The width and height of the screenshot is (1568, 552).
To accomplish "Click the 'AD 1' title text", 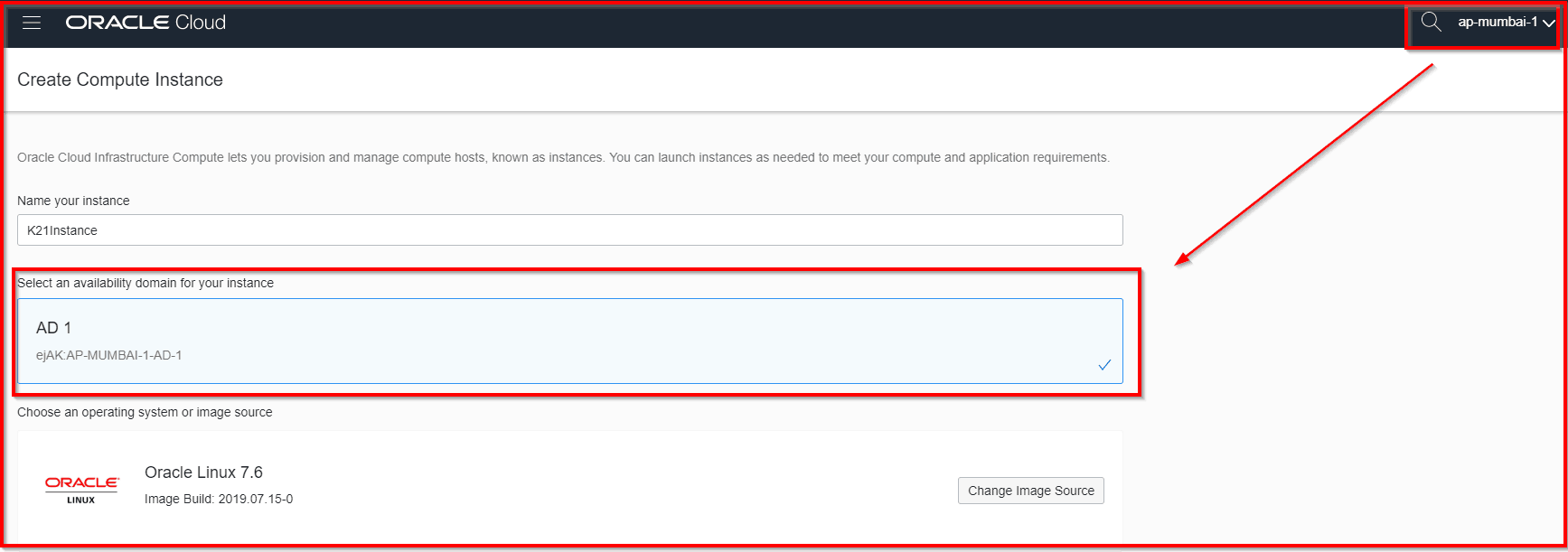I will tap(53, 328).
